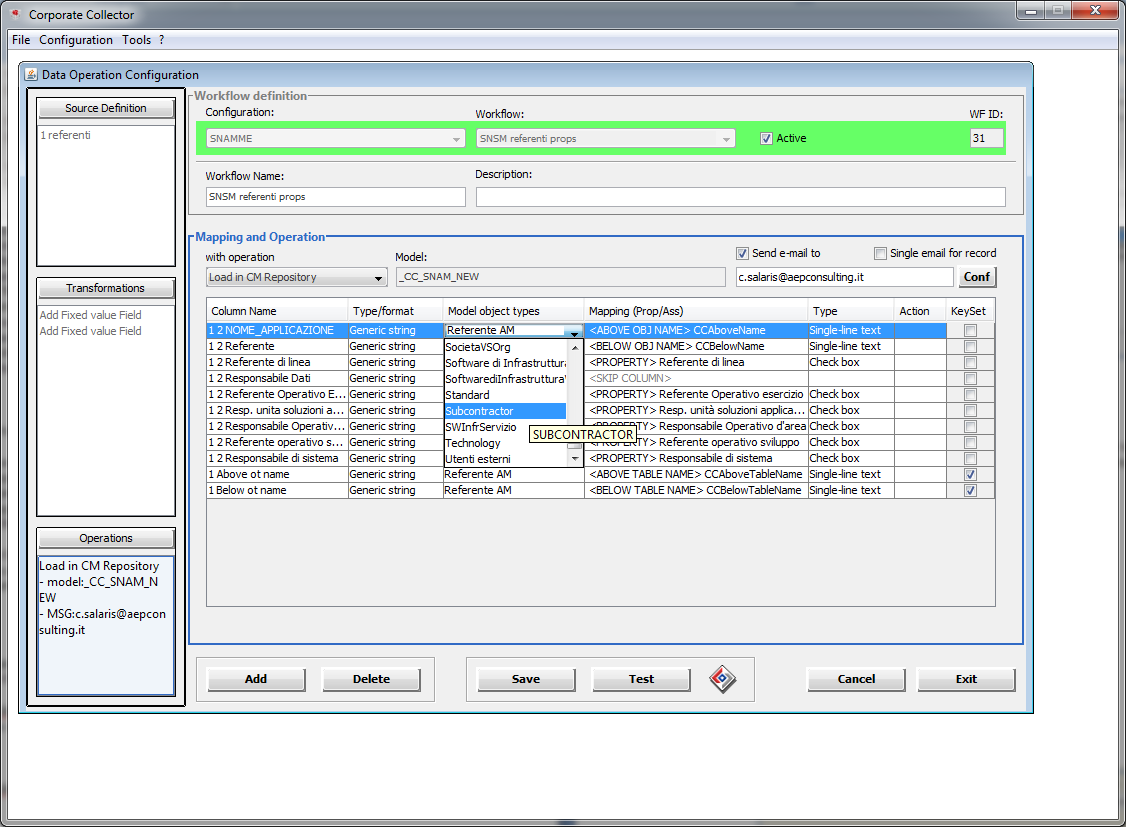Click the Conf button next to email

977,277
